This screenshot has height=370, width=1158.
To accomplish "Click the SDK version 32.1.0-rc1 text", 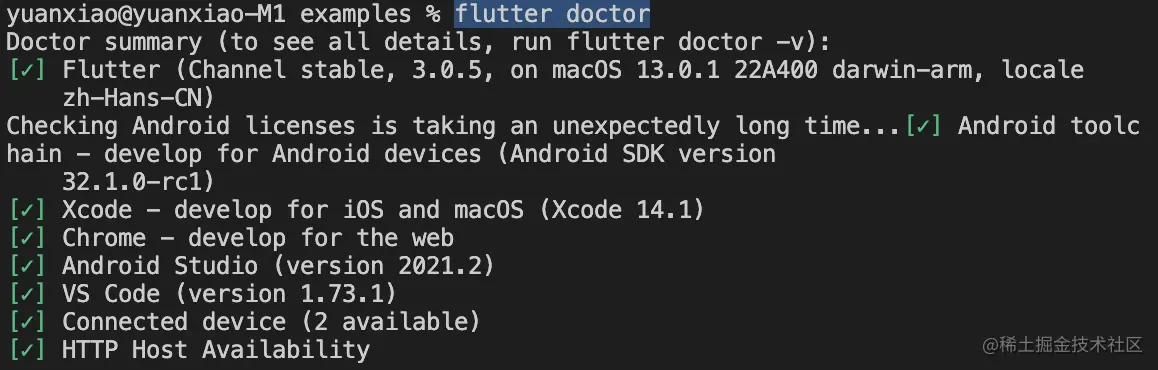I will click(139, 182).
